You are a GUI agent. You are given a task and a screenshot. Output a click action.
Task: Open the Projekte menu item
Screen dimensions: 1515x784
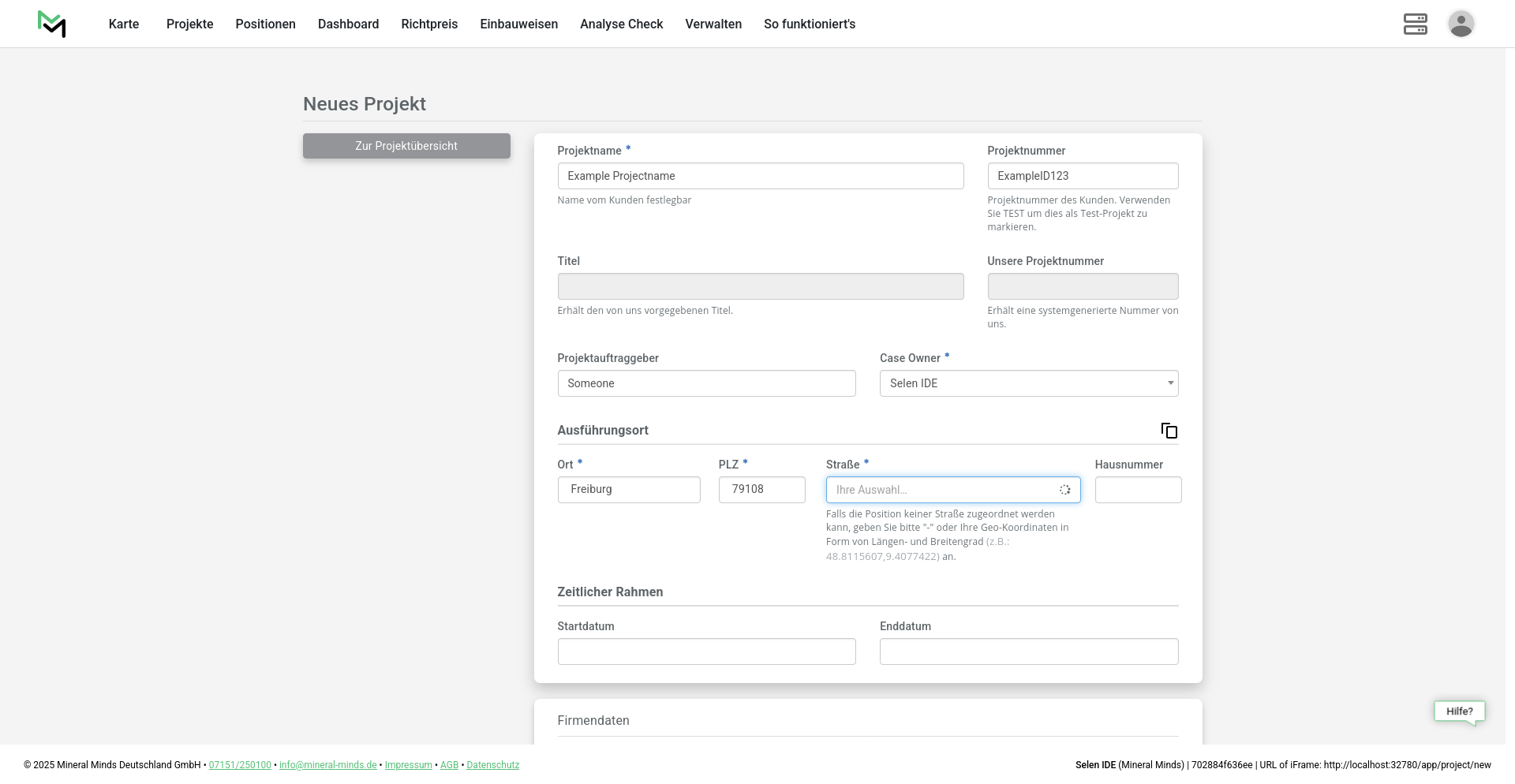189,24
